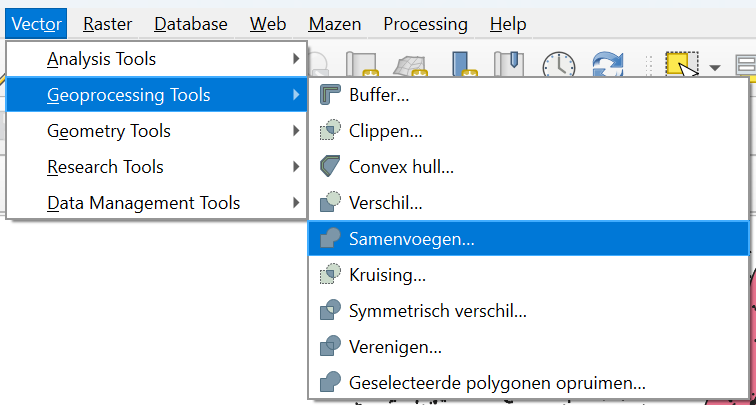Click the clock icon in toolbar
Viewport: 756px width, 405px height.
click(x=558, y=66)
